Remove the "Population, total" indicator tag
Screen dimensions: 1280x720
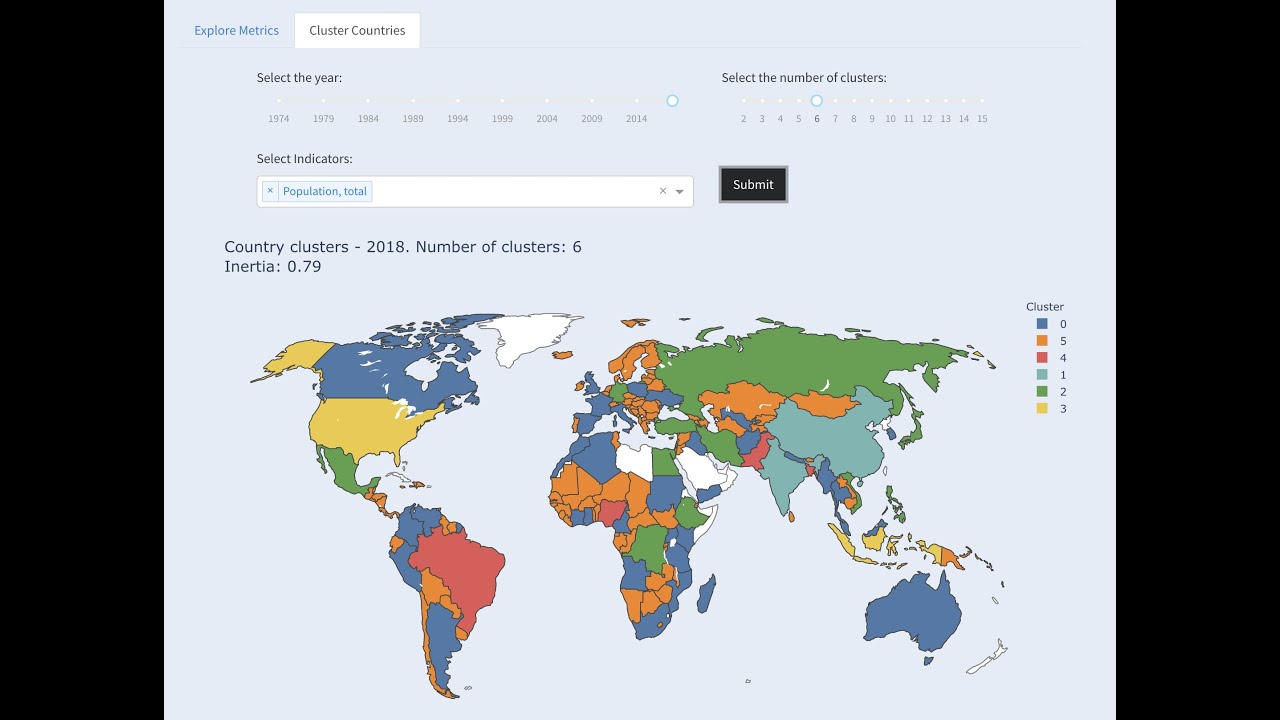click(270, 191)
